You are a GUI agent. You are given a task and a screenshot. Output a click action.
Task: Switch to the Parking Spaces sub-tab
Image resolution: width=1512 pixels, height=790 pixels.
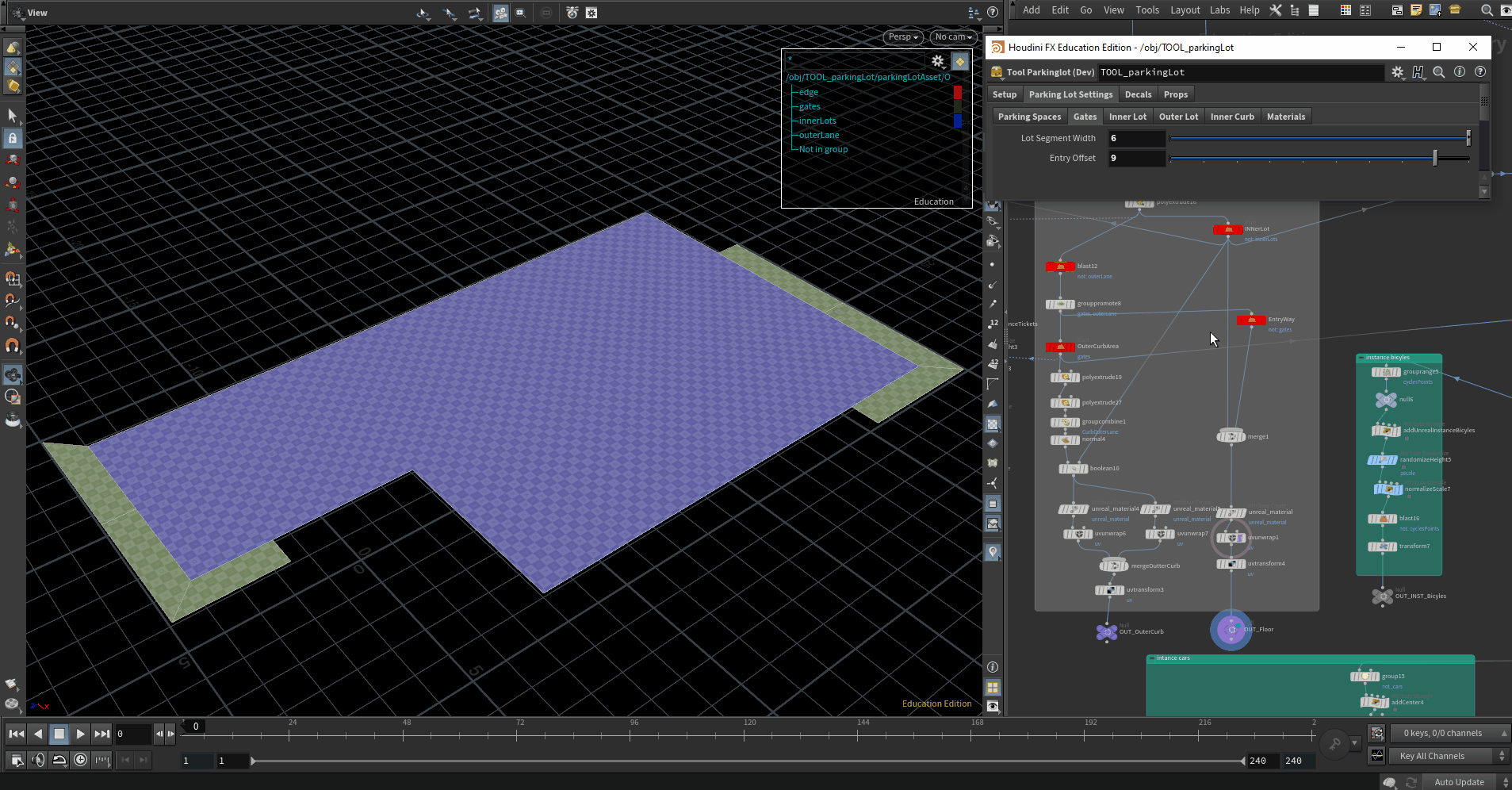tap(1029, 117)
